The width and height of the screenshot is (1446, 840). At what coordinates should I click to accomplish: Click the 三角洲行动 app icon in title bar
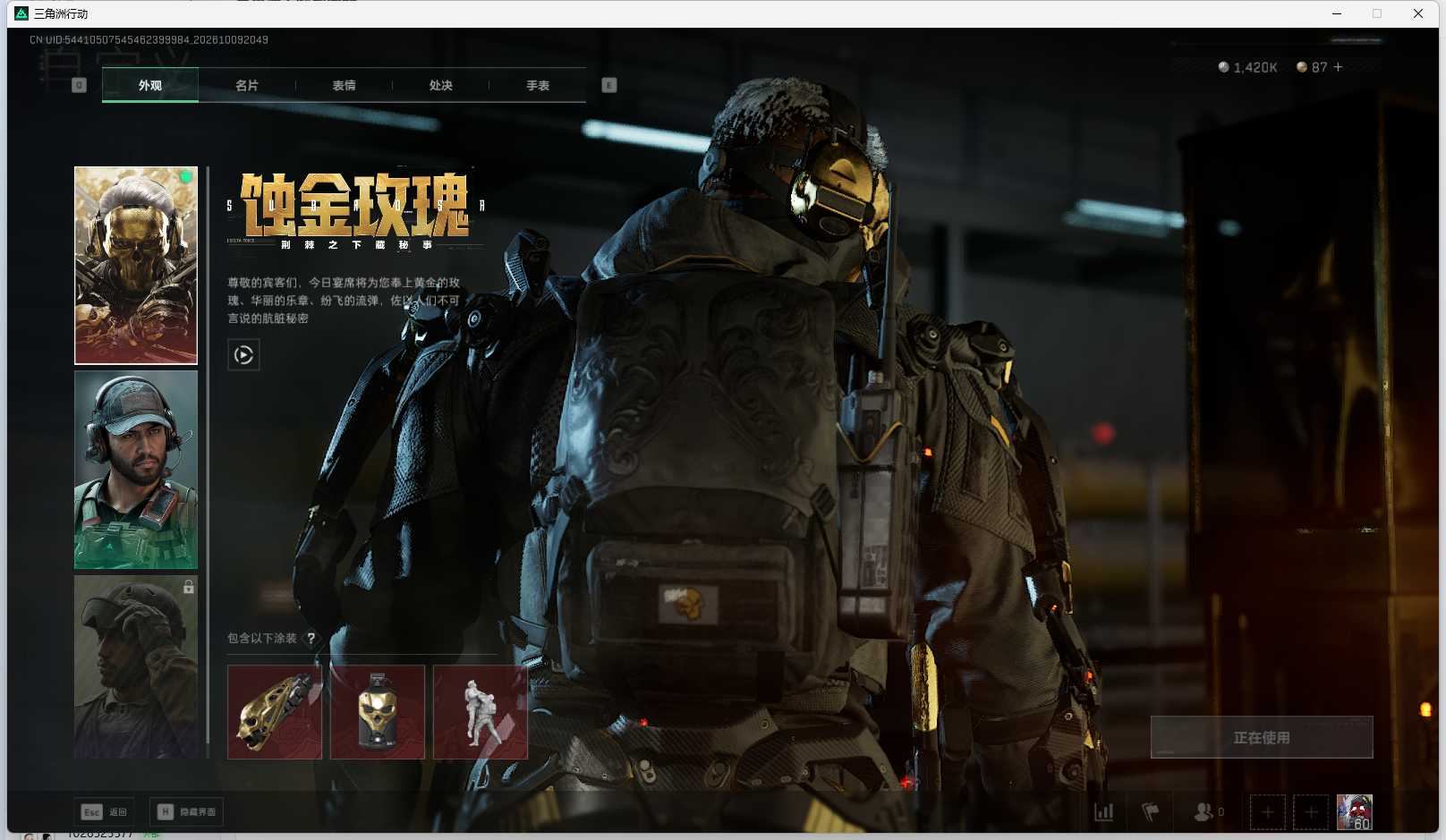(x=21, y=13)
